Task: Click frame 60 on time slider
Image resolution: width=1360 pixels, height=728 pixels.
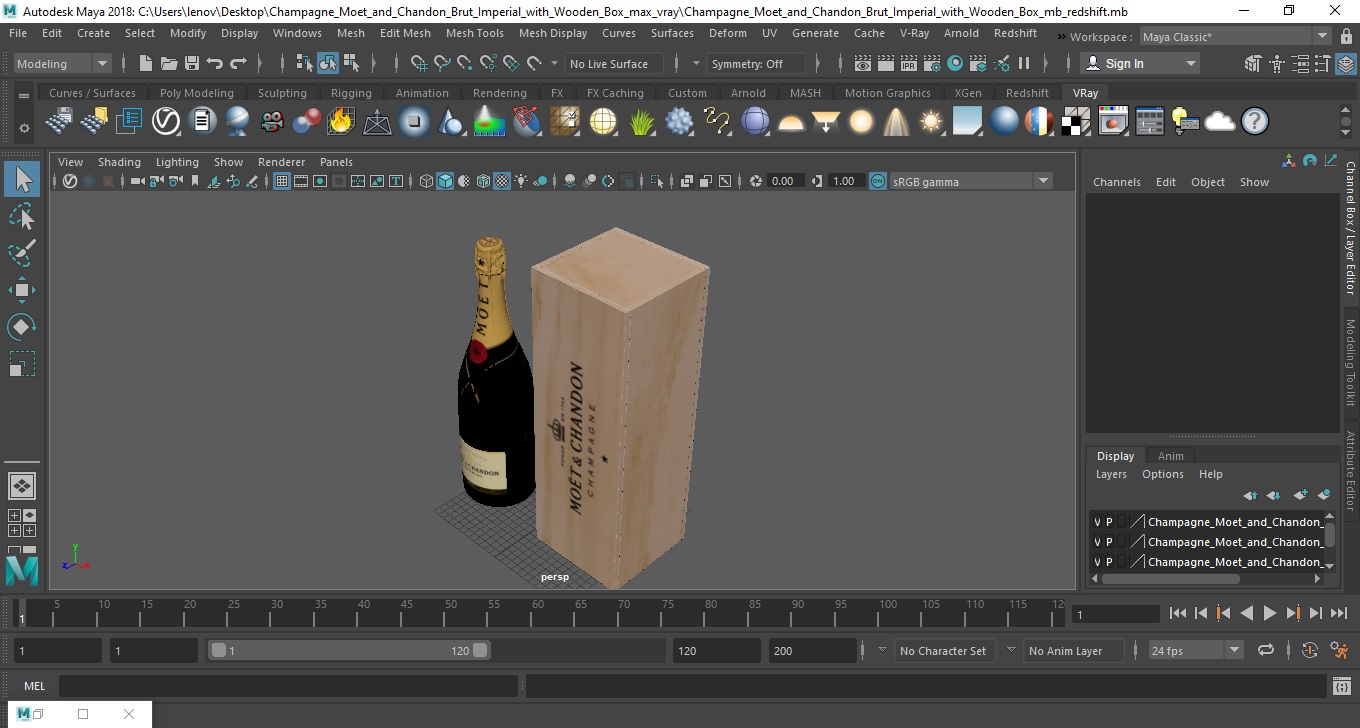Action: point(536,613)
